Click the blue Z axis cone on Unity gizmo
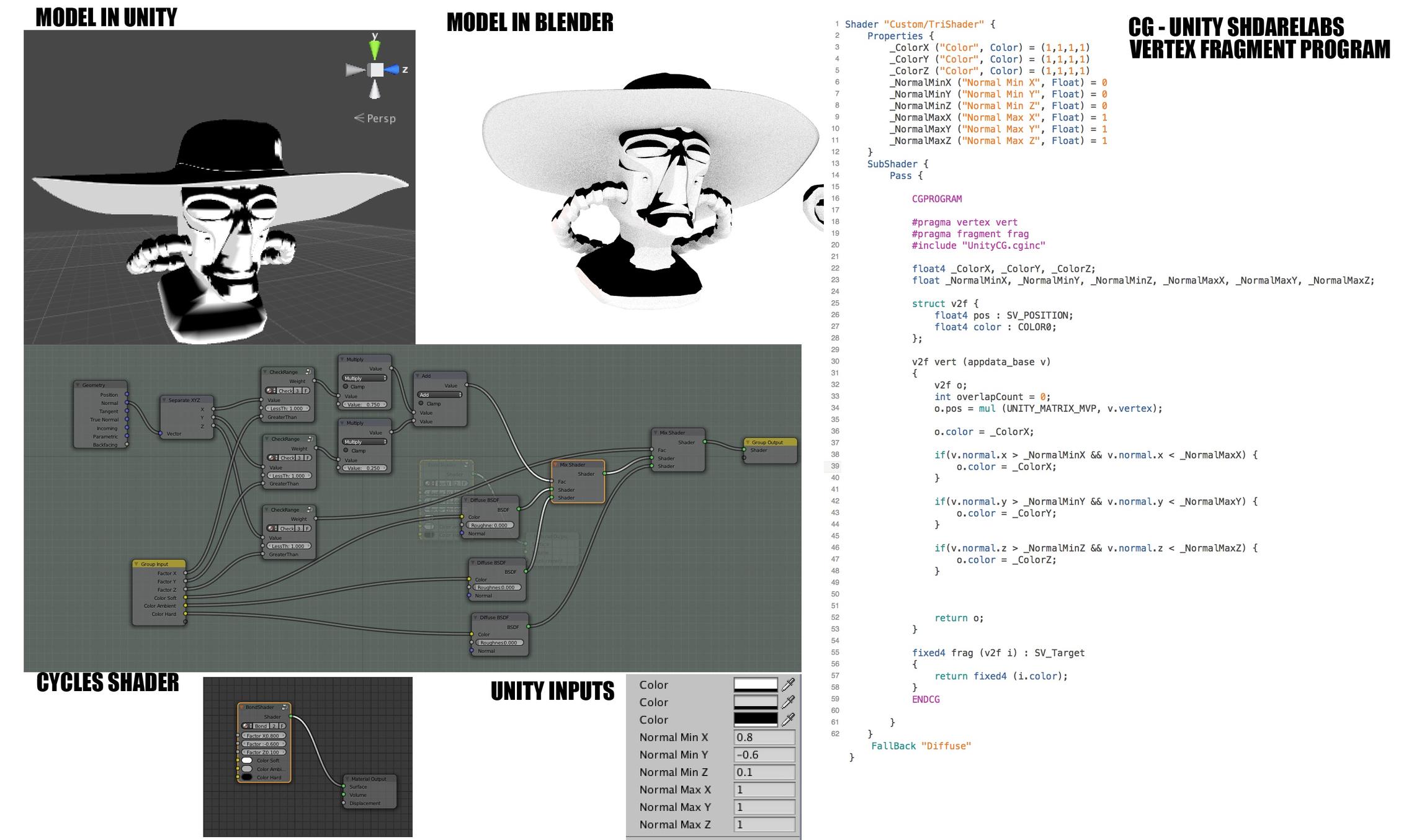The height and width of the screenshot is (840, 1427). tap(392, 69)
